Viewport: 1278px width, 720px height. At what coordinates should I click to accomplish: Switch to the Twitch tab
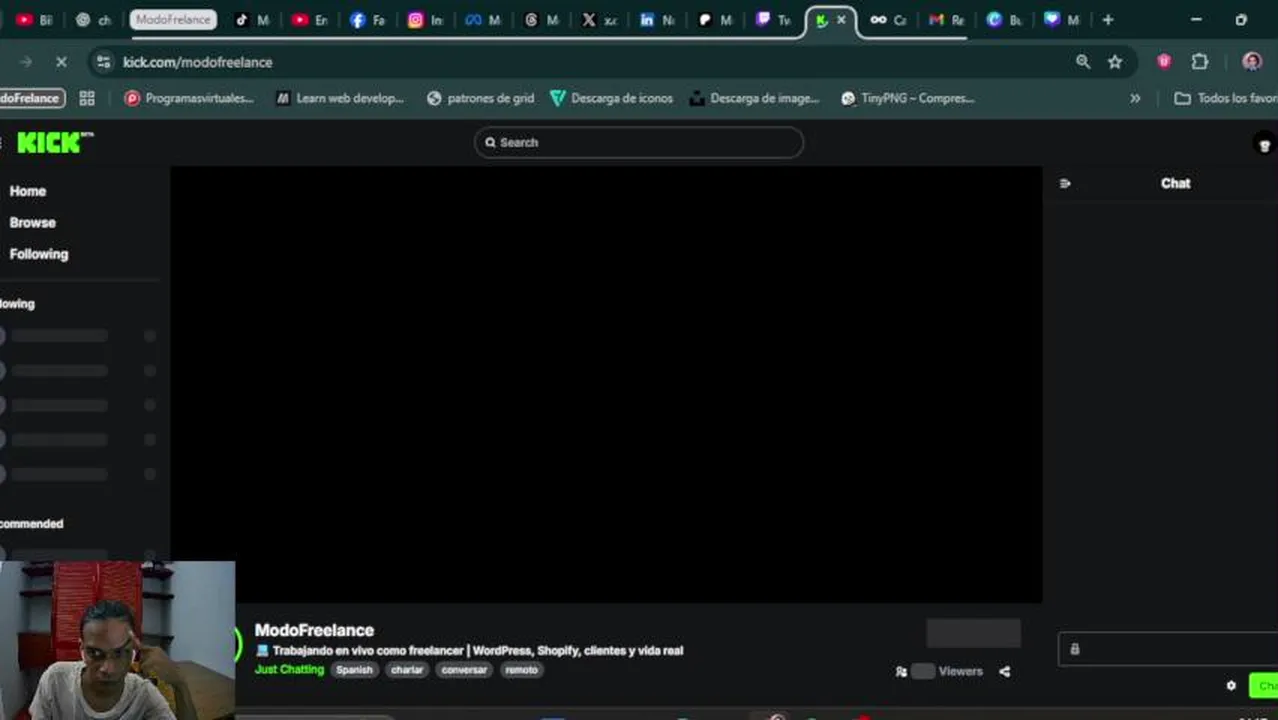(x=774, y=20)
